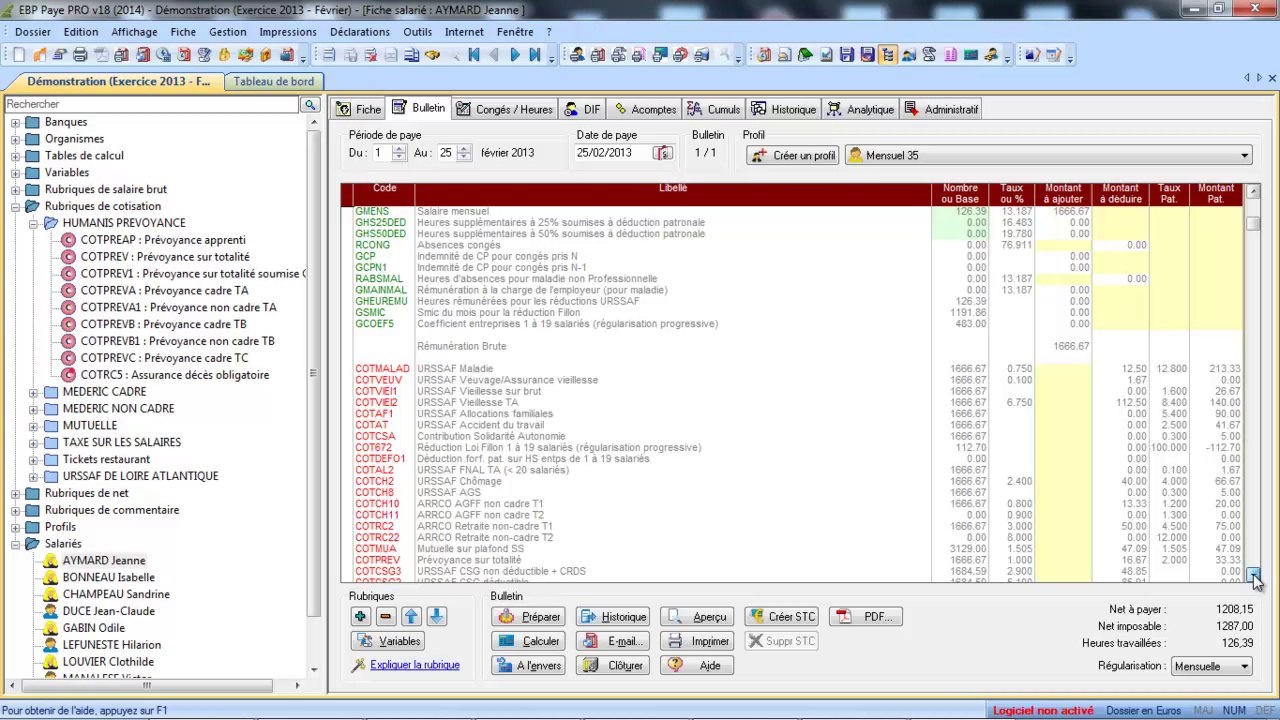Expand the URSSAF DE LOIRE ATLANTIQUE node
The width and height of the screenshot is (1280, 720).
tap(34, 476)
